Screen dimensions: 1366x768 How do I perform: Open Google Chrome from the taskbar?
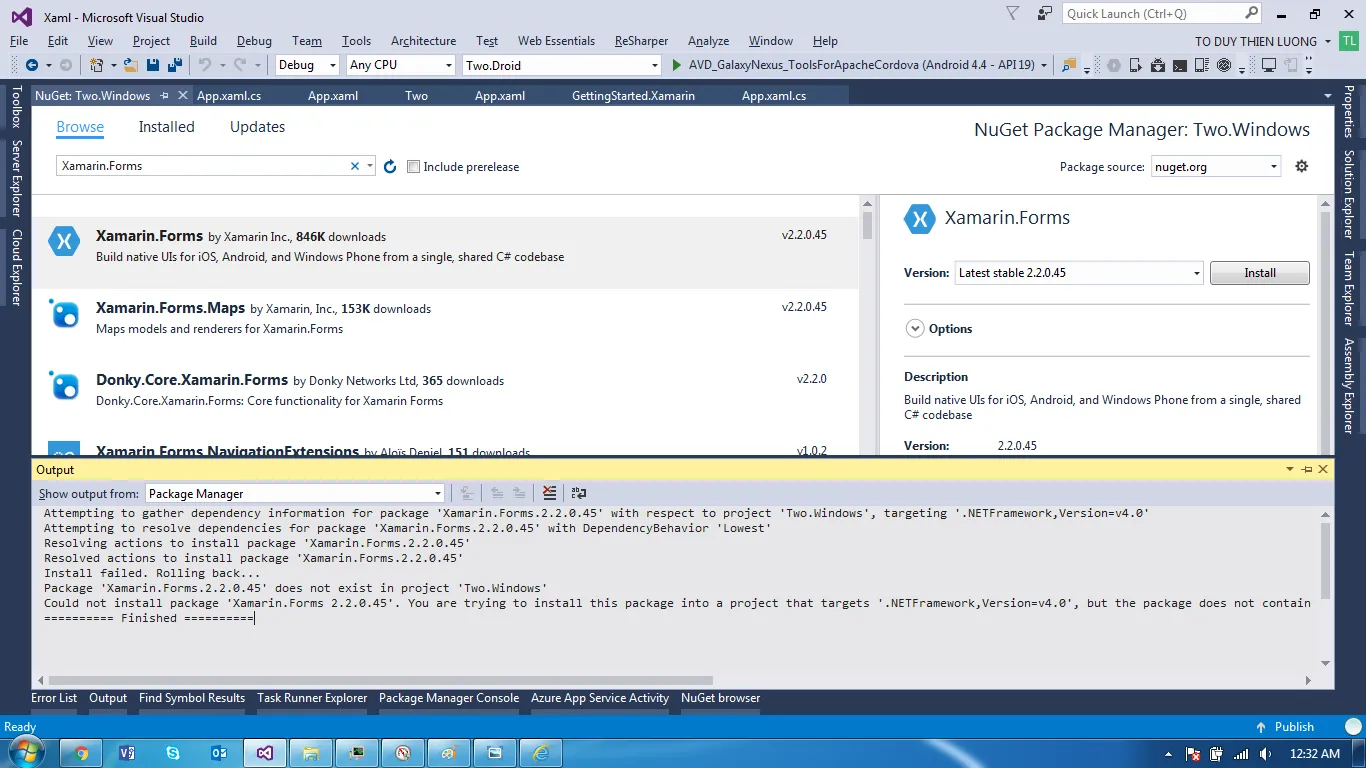(x=82, y=753)
